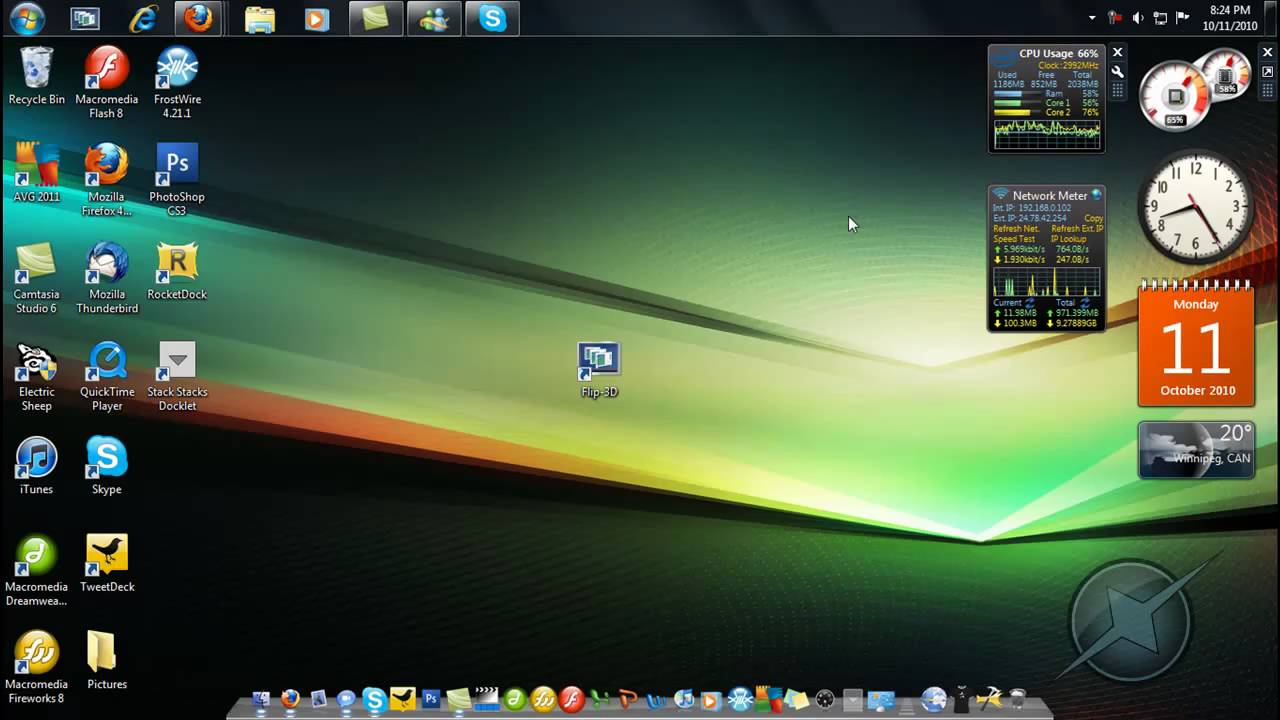The height and width of the screenshot is (720, 1280).
Task: Click Refresh Net. in Network Meter
Action: (x=1016, y=229)
